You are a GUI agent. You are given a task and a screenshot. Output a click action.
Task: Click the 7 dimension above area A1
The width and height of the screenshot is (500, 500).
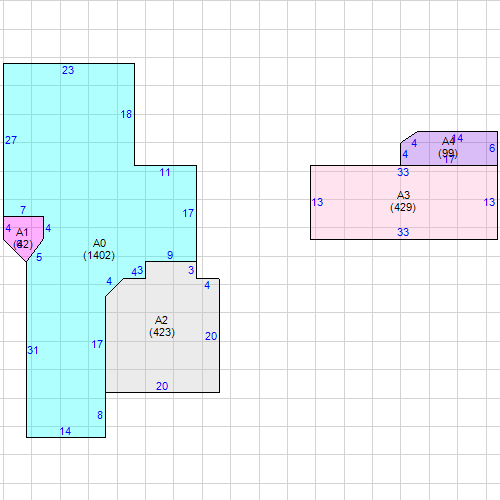(23, 210)
